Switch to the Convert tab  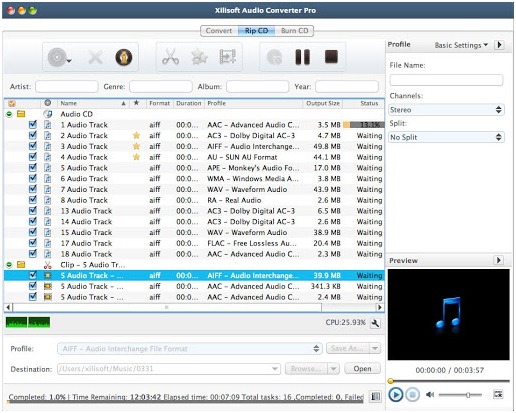(219, 31)
